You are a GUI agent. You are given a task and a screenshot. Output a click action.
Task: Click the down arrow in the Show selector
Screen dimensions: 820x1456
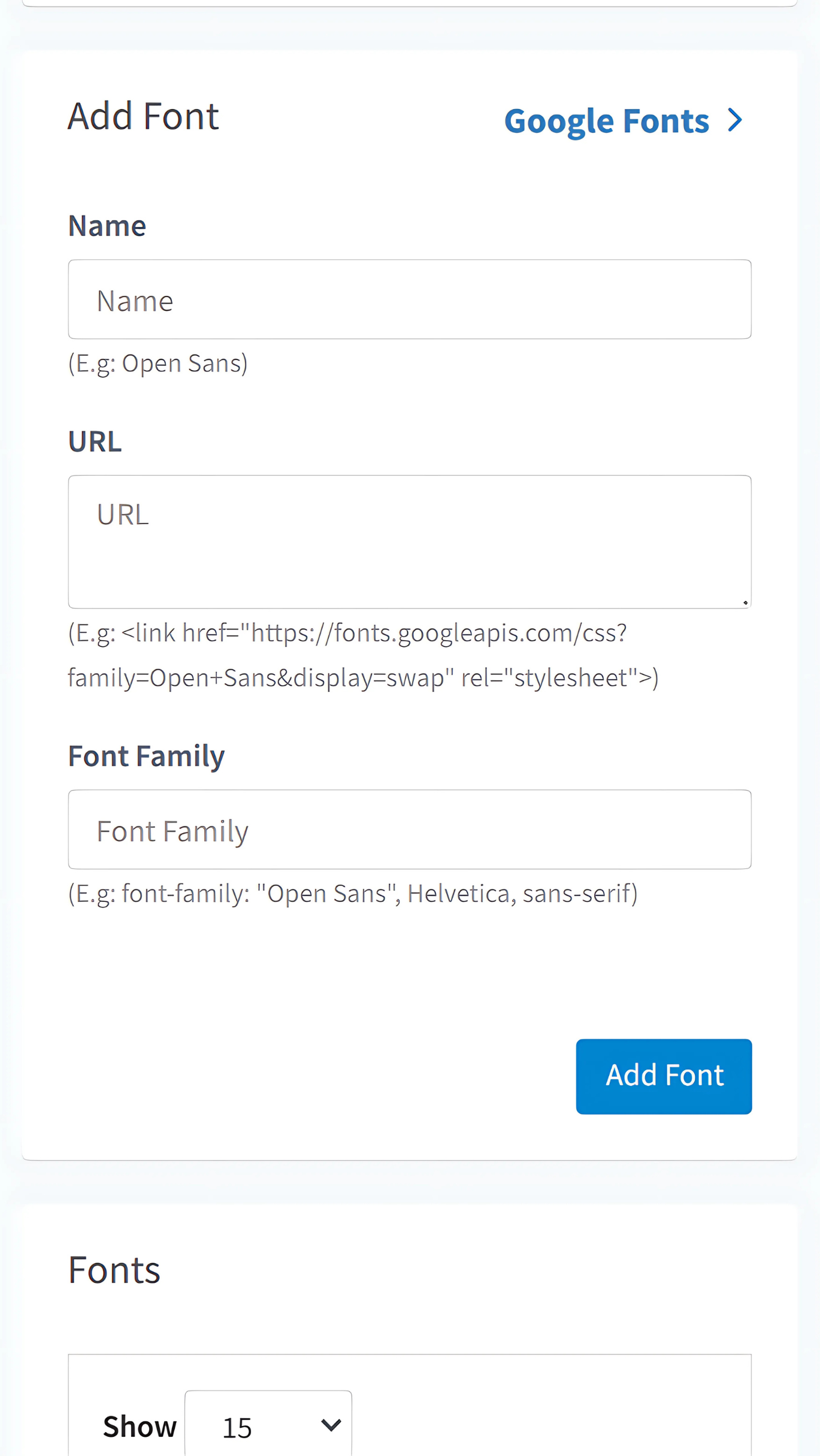pyautogui.click(x=331, y=1425)
